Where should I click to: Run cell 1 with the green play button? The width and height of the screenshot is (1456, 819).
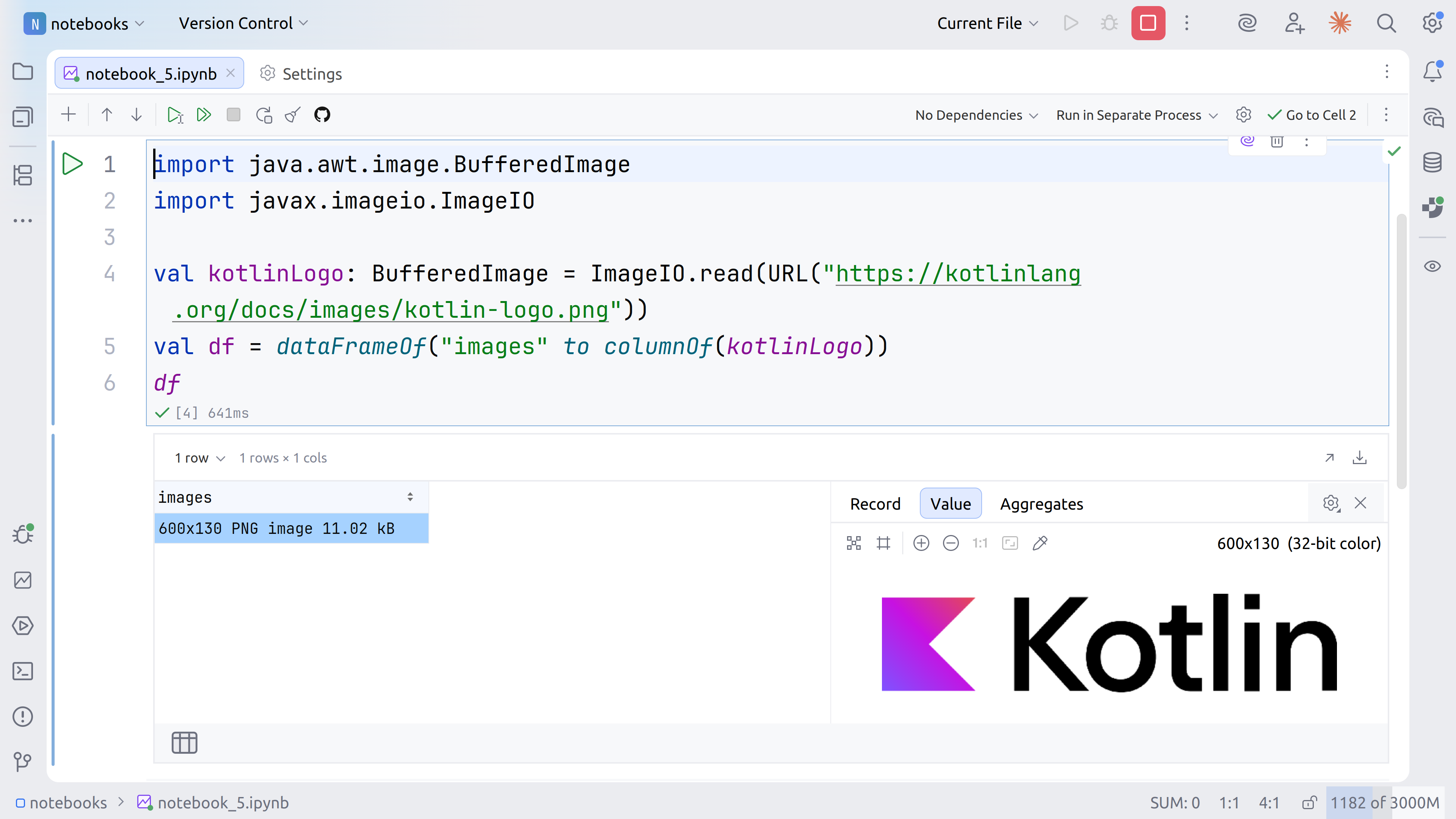click(x=72, y=164)
